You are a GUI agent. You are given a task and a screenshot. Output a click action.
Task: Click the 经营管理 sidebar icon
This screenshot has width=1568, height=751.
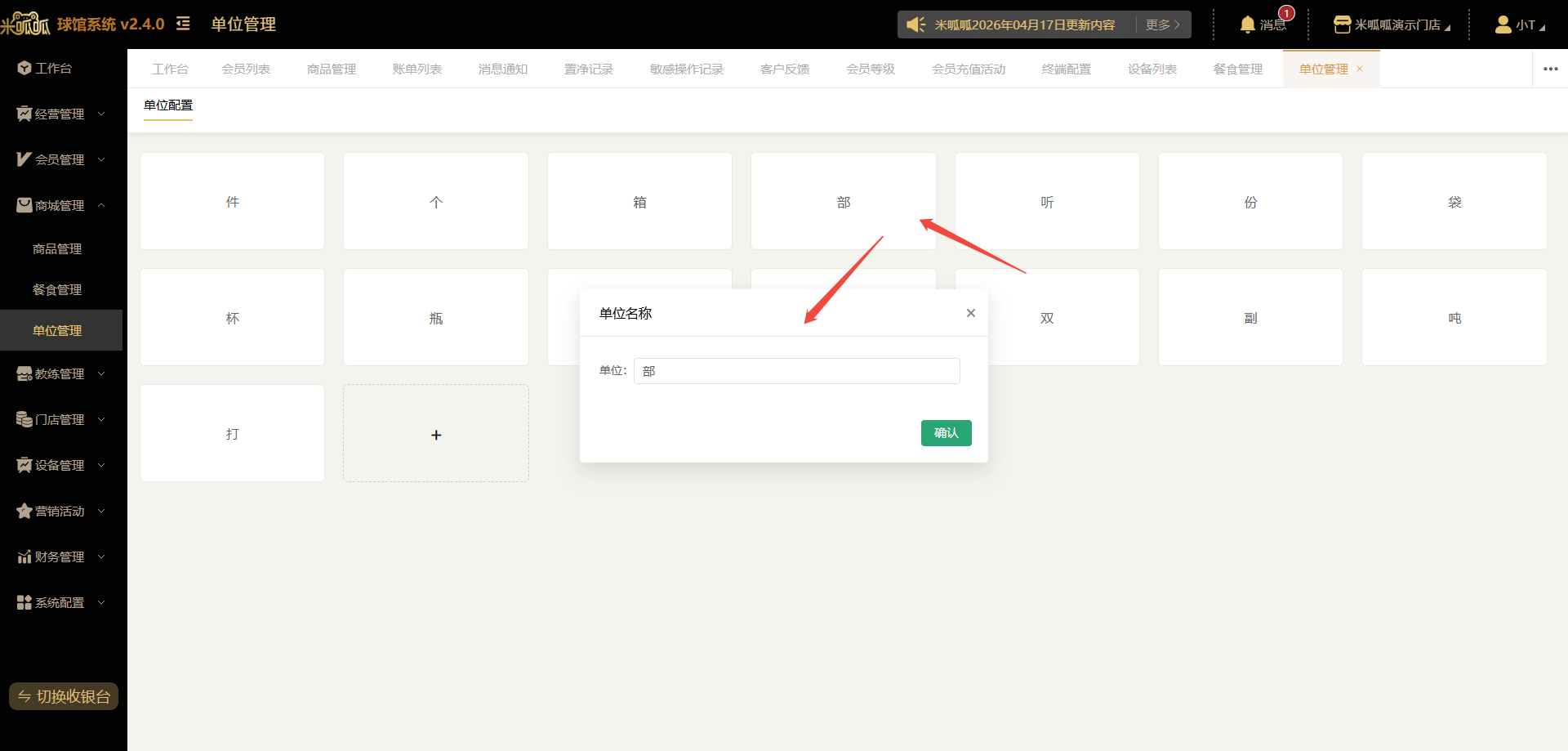(x=24, y=114)
